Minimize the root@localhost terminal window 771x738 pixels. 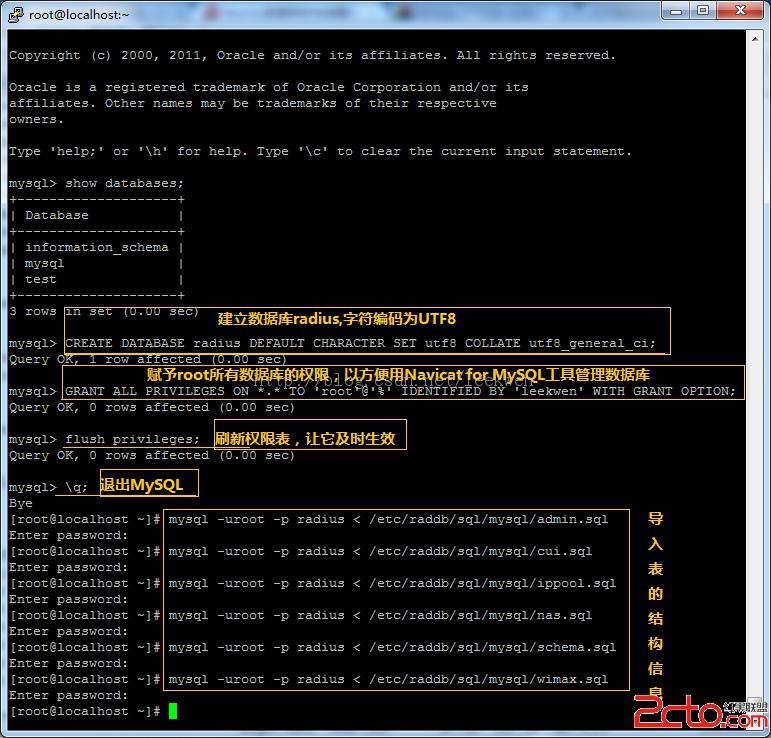676,11
